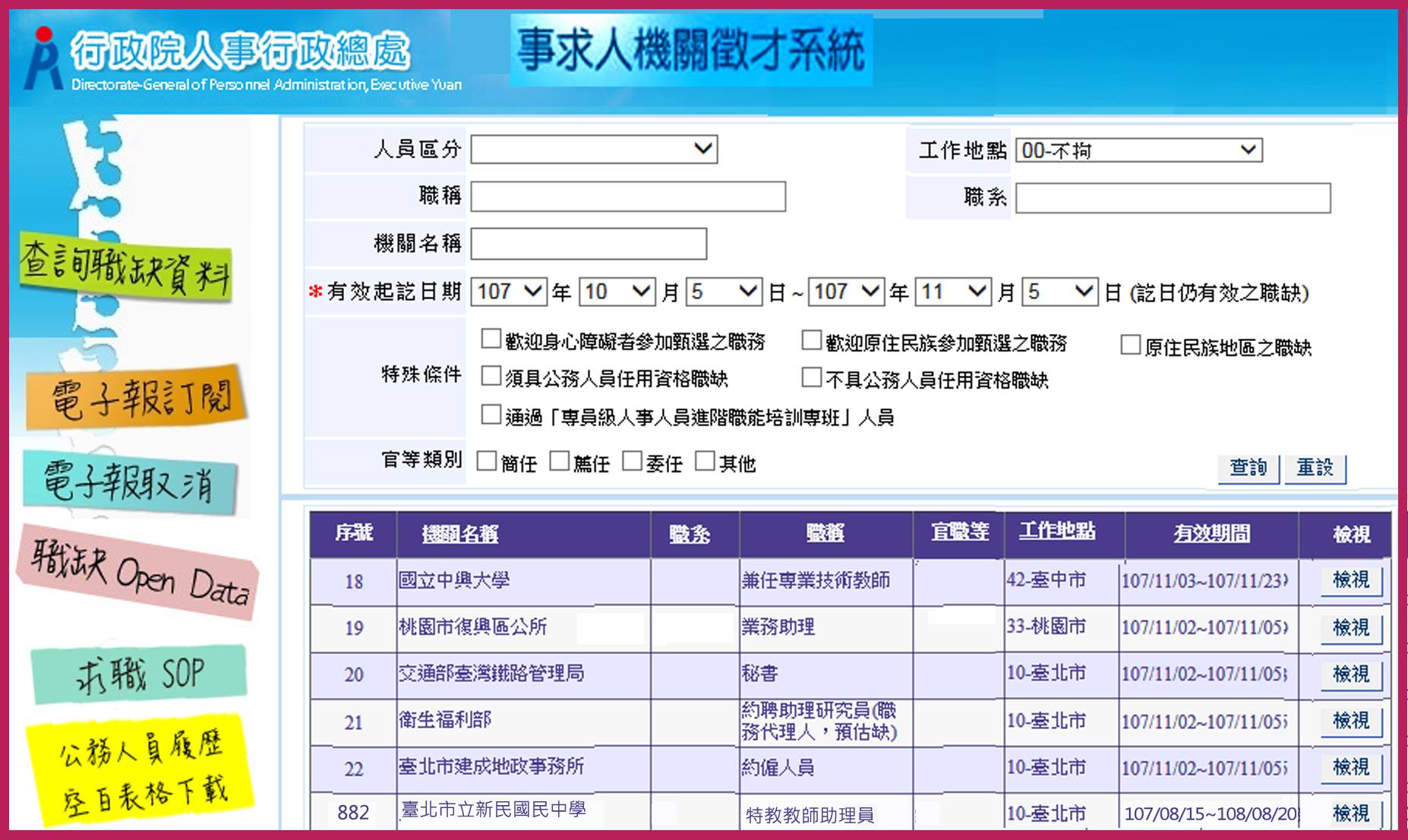Sort by 工作地點 column header
Screen dimensions: 1408x840
[x=1057, y=531]
